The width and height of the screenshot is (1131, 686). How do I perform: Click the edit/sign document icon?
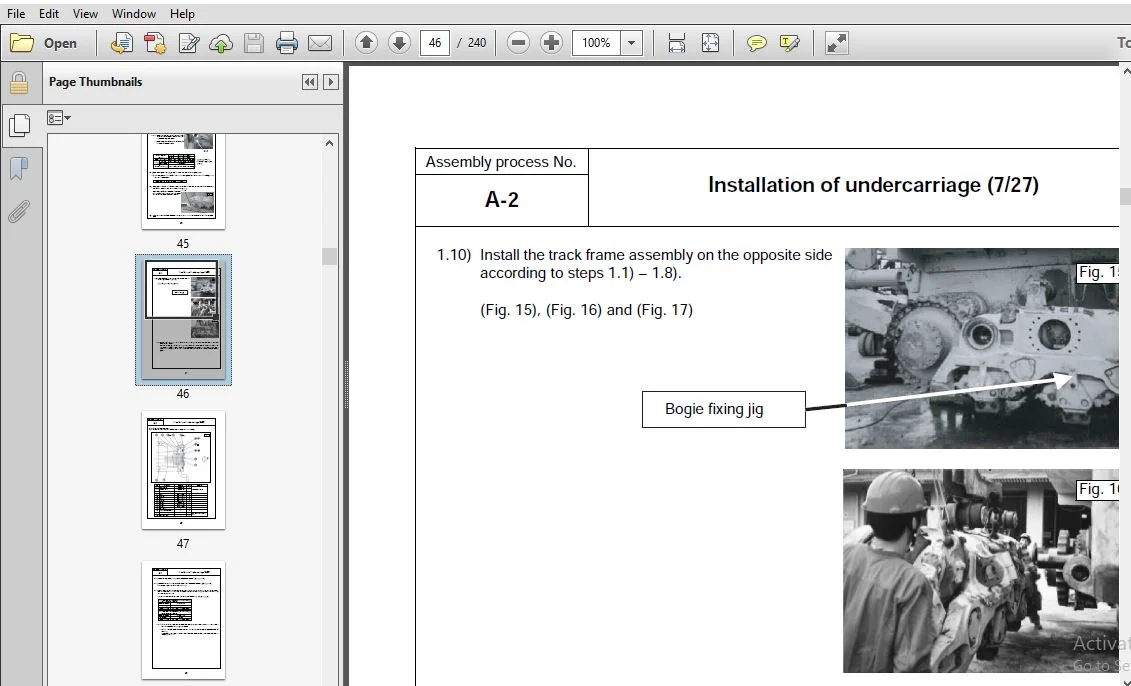click(x=188, y=43)
